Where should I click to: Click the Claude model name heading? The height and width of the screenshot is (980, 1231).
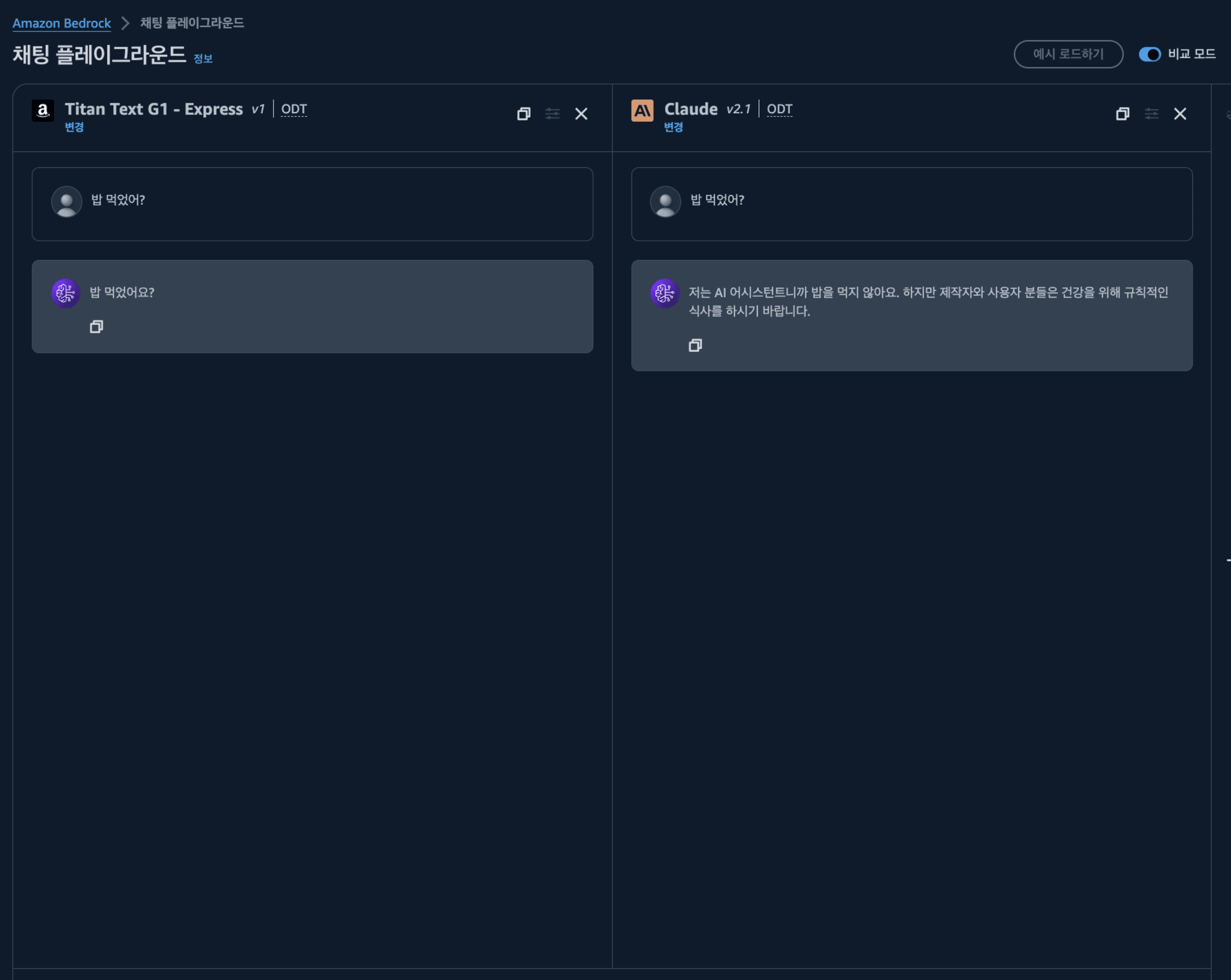tap(691, 110)
